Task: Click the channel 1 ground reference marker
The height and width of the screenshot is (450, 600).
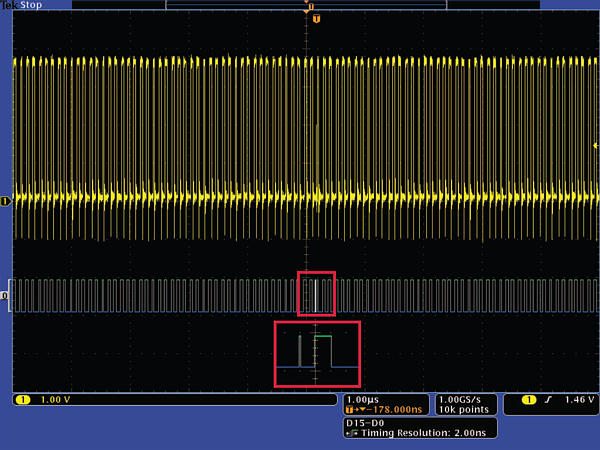Action: [x=5, y=201]
